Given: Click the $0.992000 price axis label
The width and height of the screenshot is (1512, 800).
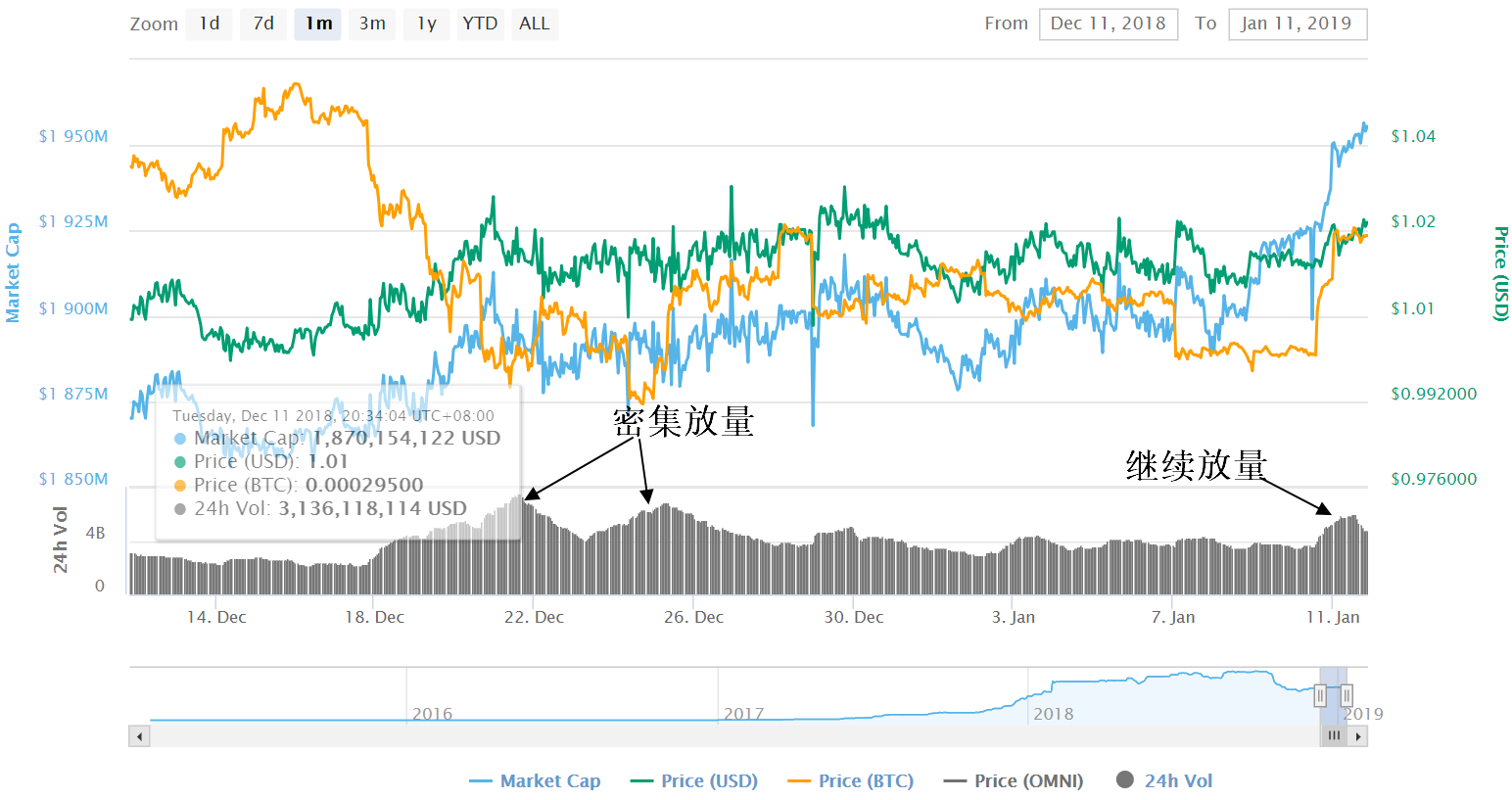Looking at the screenshot, I should [1434, 394].
